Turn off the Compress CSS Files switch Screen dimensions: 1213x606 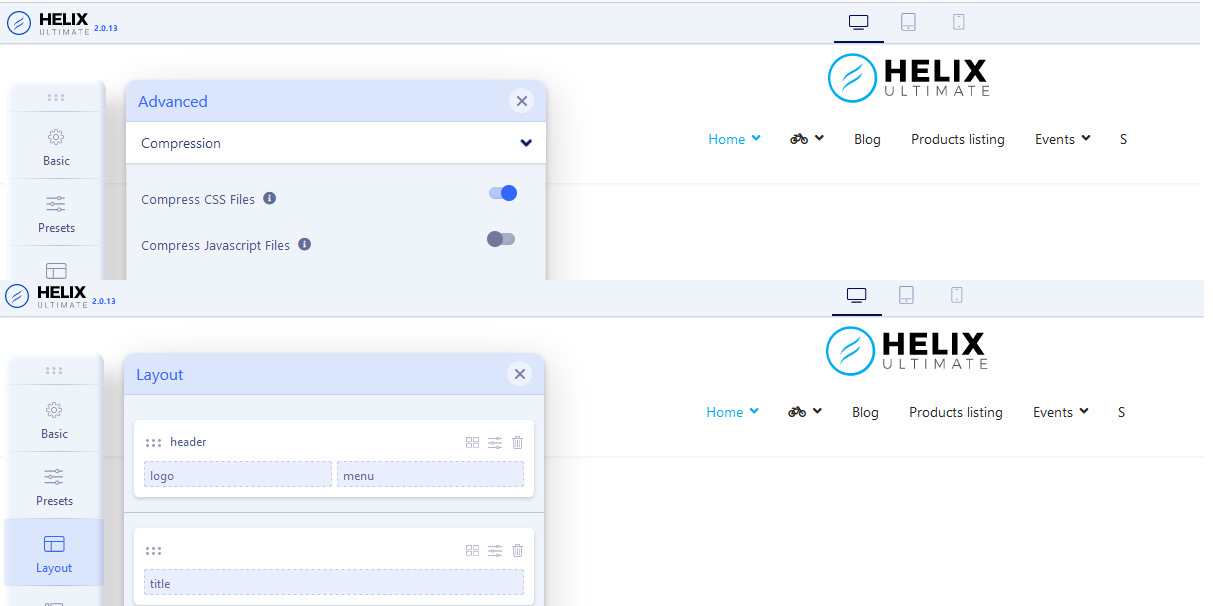[x=503, y=193]
